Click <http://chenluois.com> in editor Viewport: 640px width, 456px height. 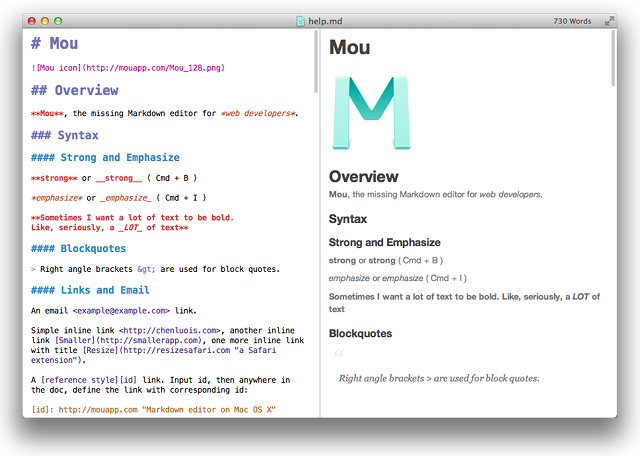(170, 330)
